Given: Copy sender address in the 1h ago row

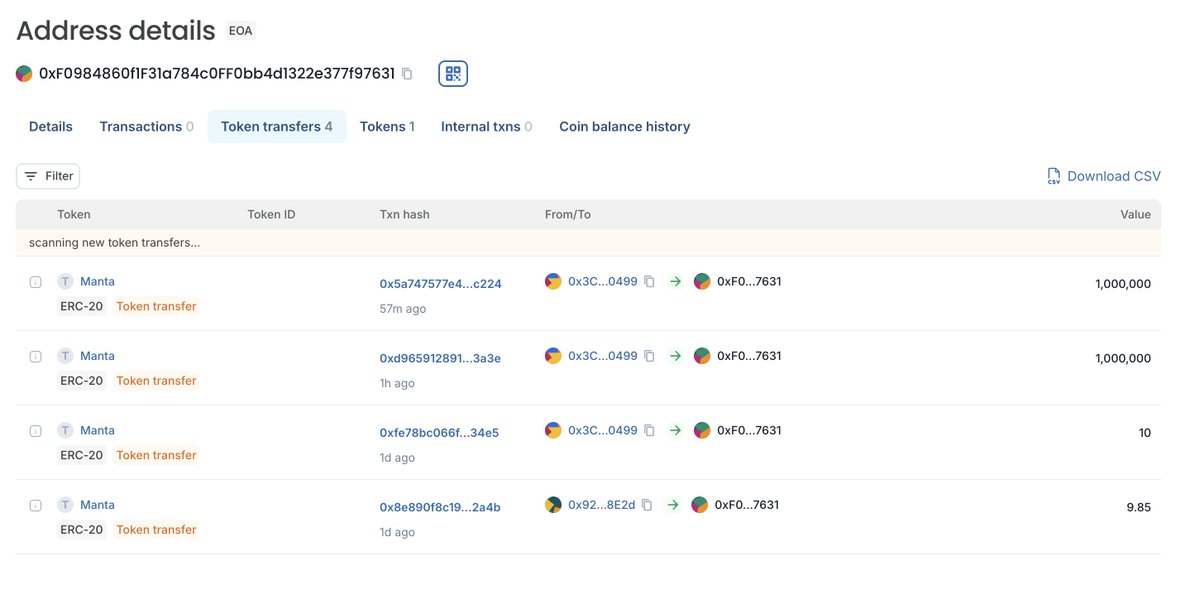Looking at the screenshot, I should (649, 356).
